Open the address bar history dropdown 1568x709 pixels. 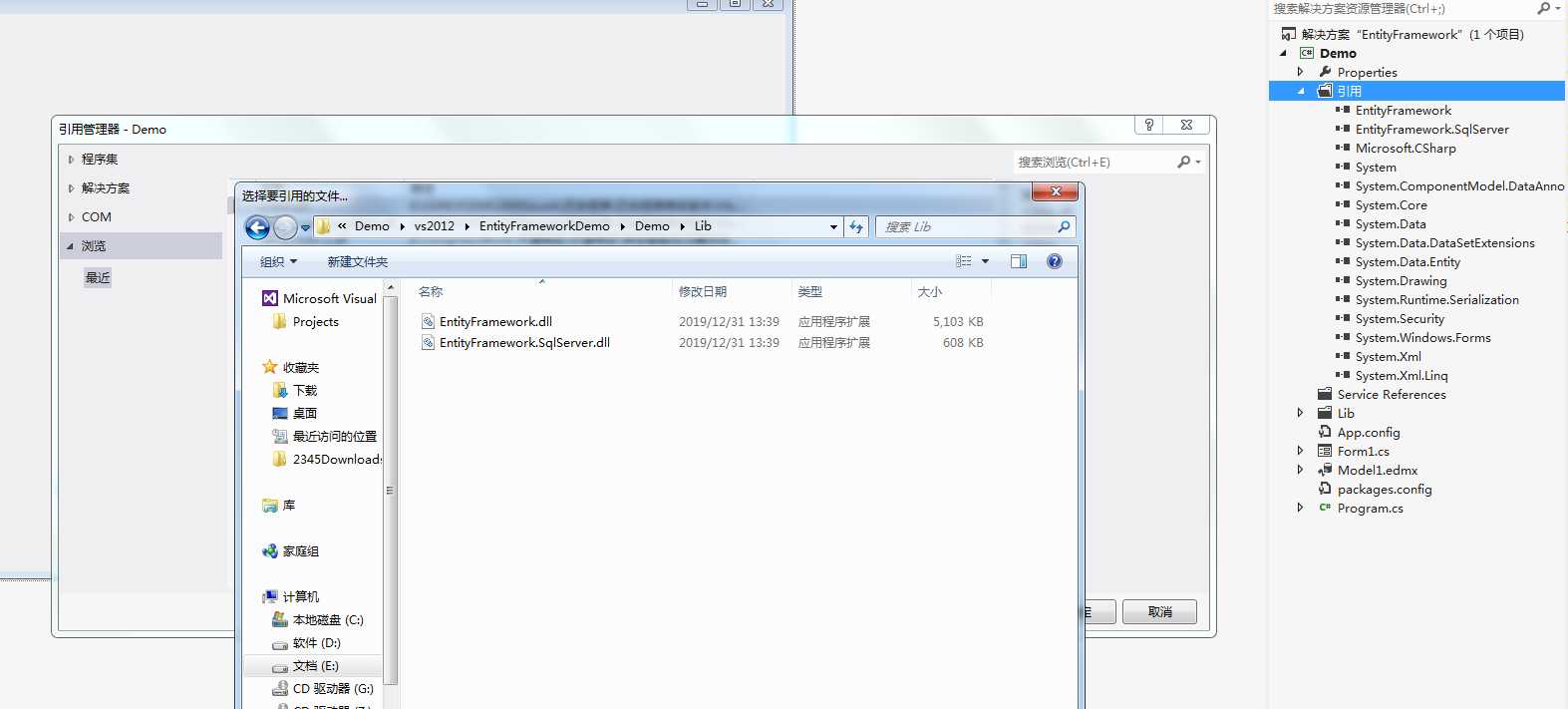pos(833,227)
